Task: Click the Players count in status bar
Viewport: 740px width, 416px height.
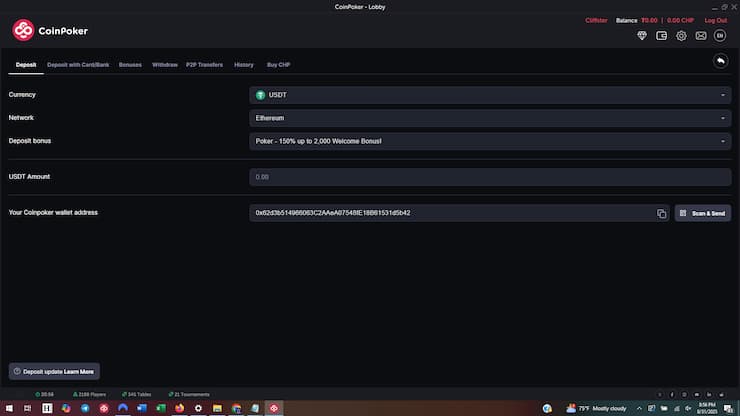Action: pos(89,394)
